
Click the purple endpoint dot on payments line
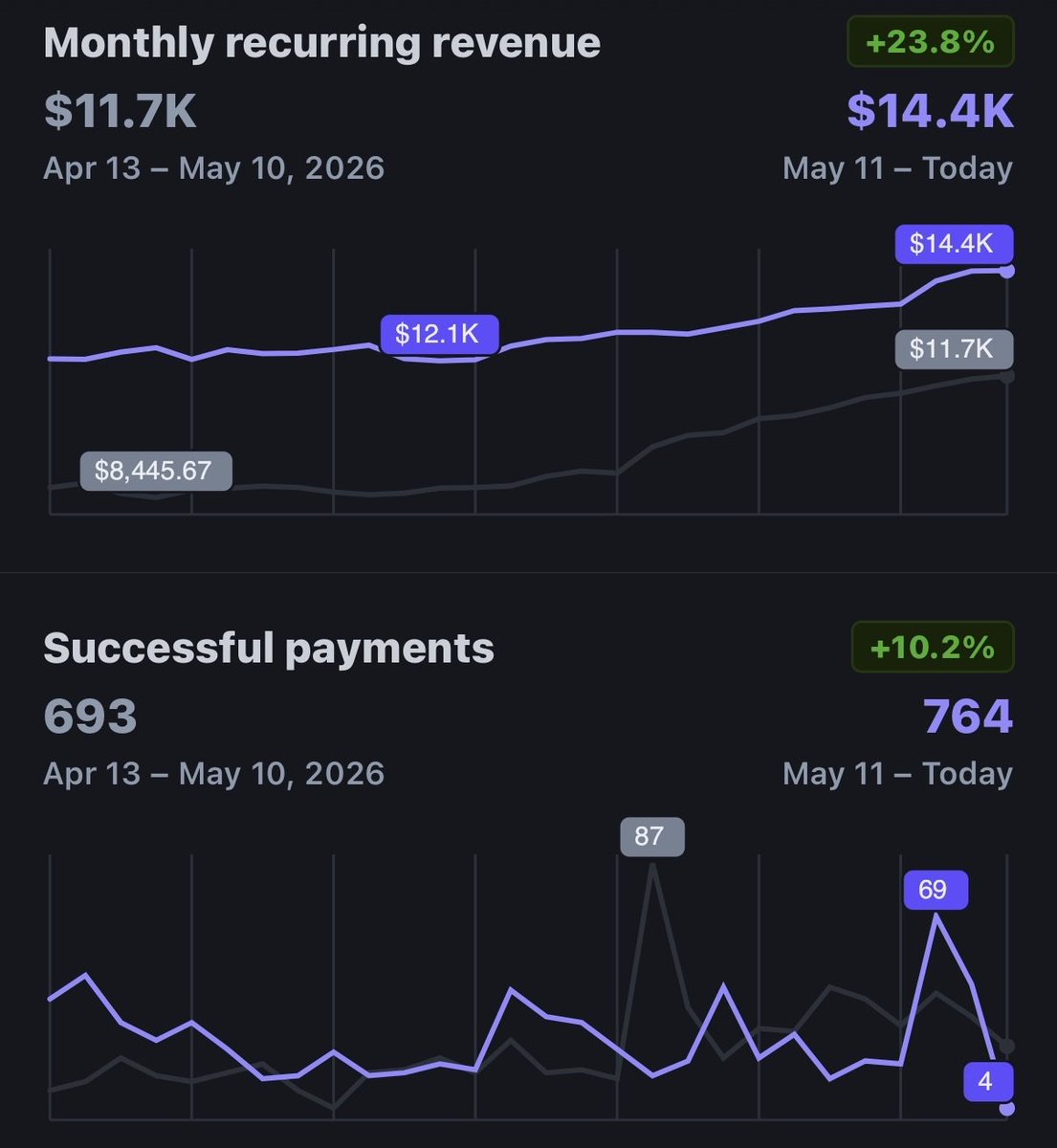coord(1006,1109)
